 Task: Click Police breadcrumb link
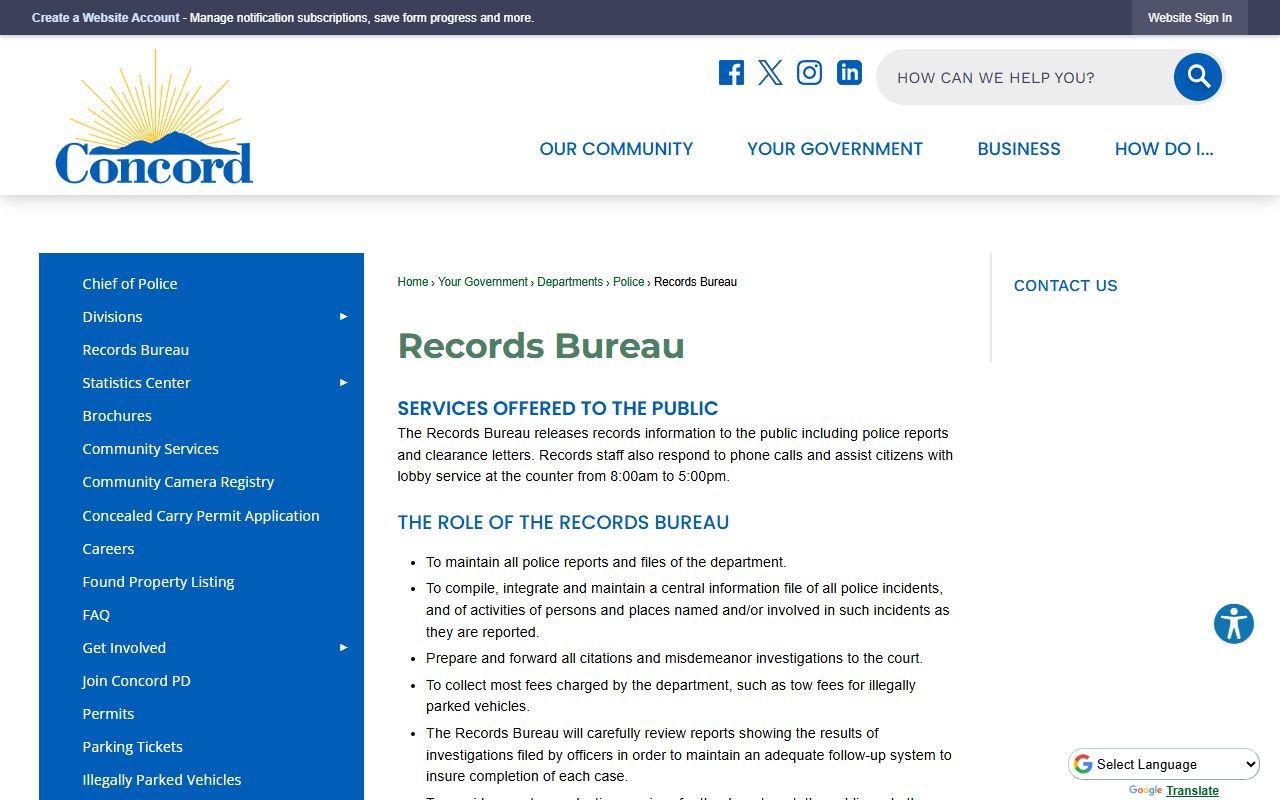[629, 282]
